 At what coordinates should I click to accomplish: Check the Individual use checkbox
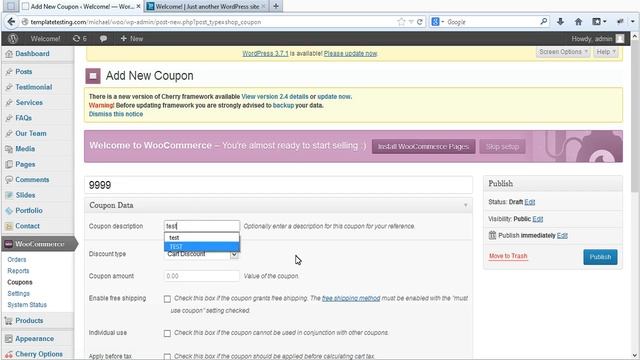pos(167,333)
